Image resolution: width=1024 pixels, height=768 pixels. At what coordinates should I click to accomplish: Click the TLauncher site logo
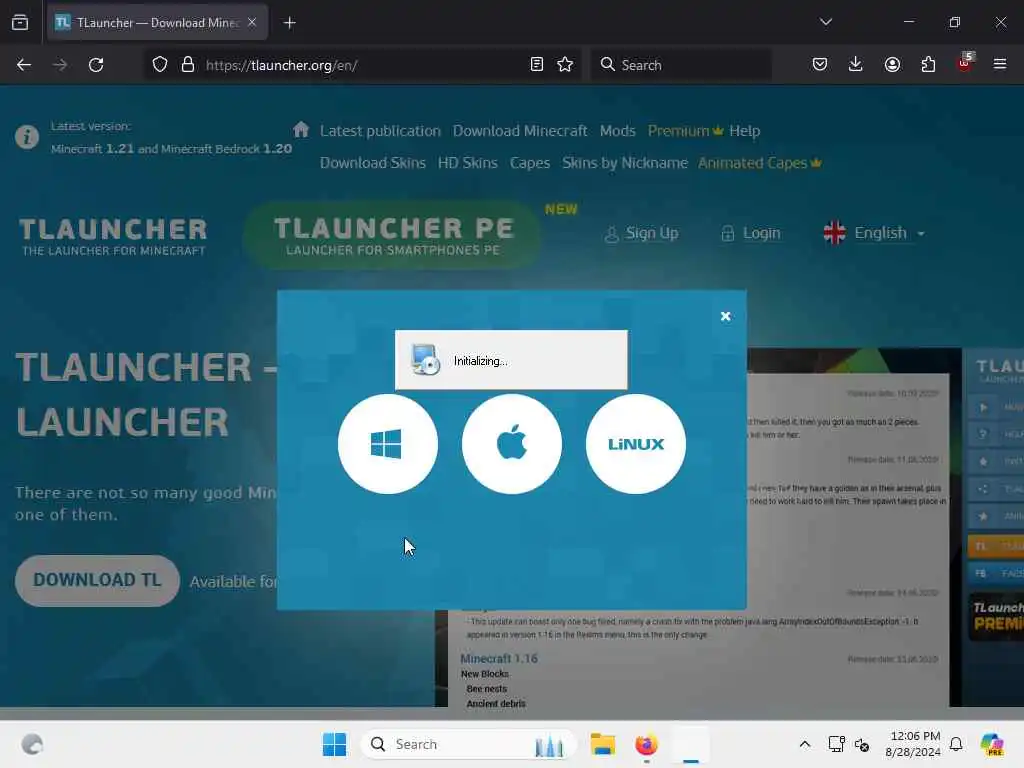pyautogui.click(x=113, y=236)
